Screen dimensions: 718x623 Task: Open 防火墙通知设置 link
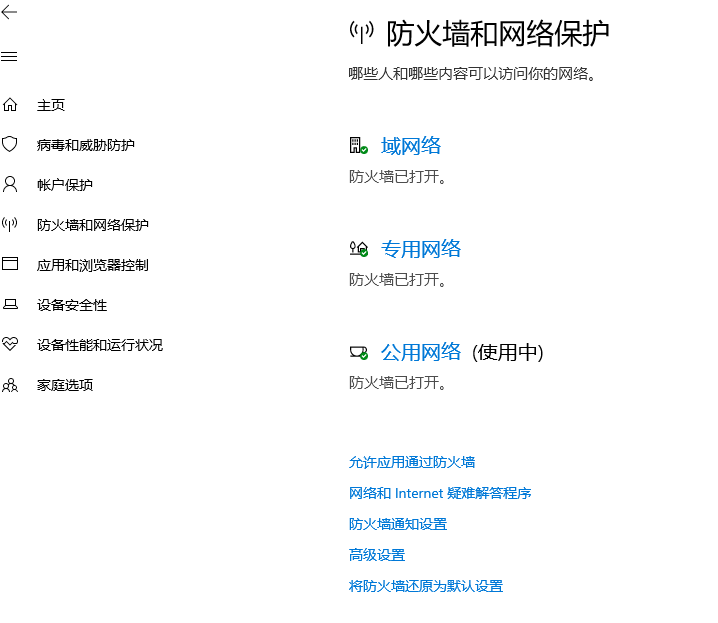click(398, 524)
